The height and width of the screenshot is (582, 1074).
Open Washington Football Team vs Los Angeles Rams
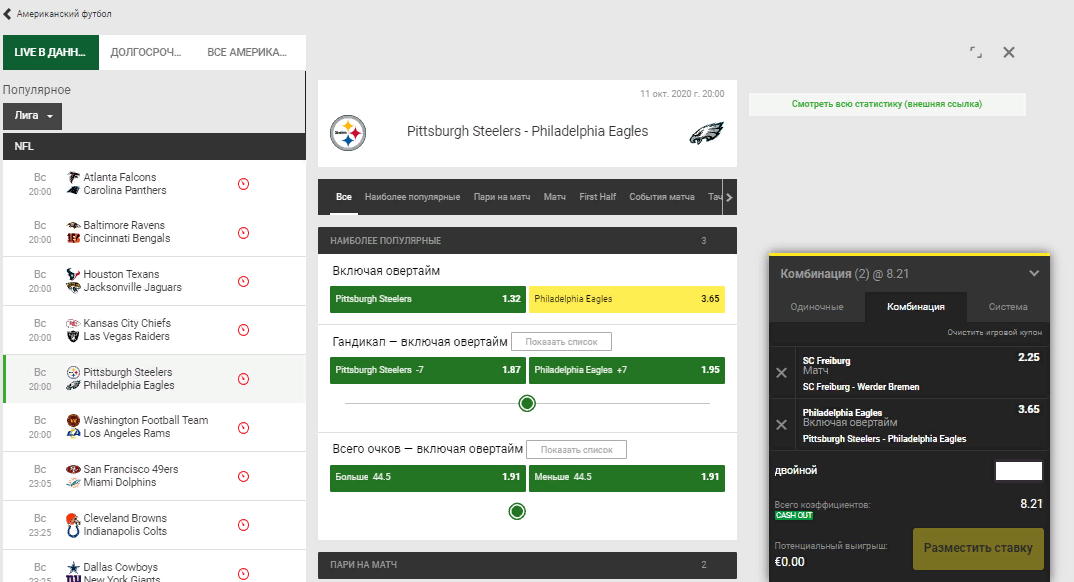pyautogui.click(x=154, y=427)
